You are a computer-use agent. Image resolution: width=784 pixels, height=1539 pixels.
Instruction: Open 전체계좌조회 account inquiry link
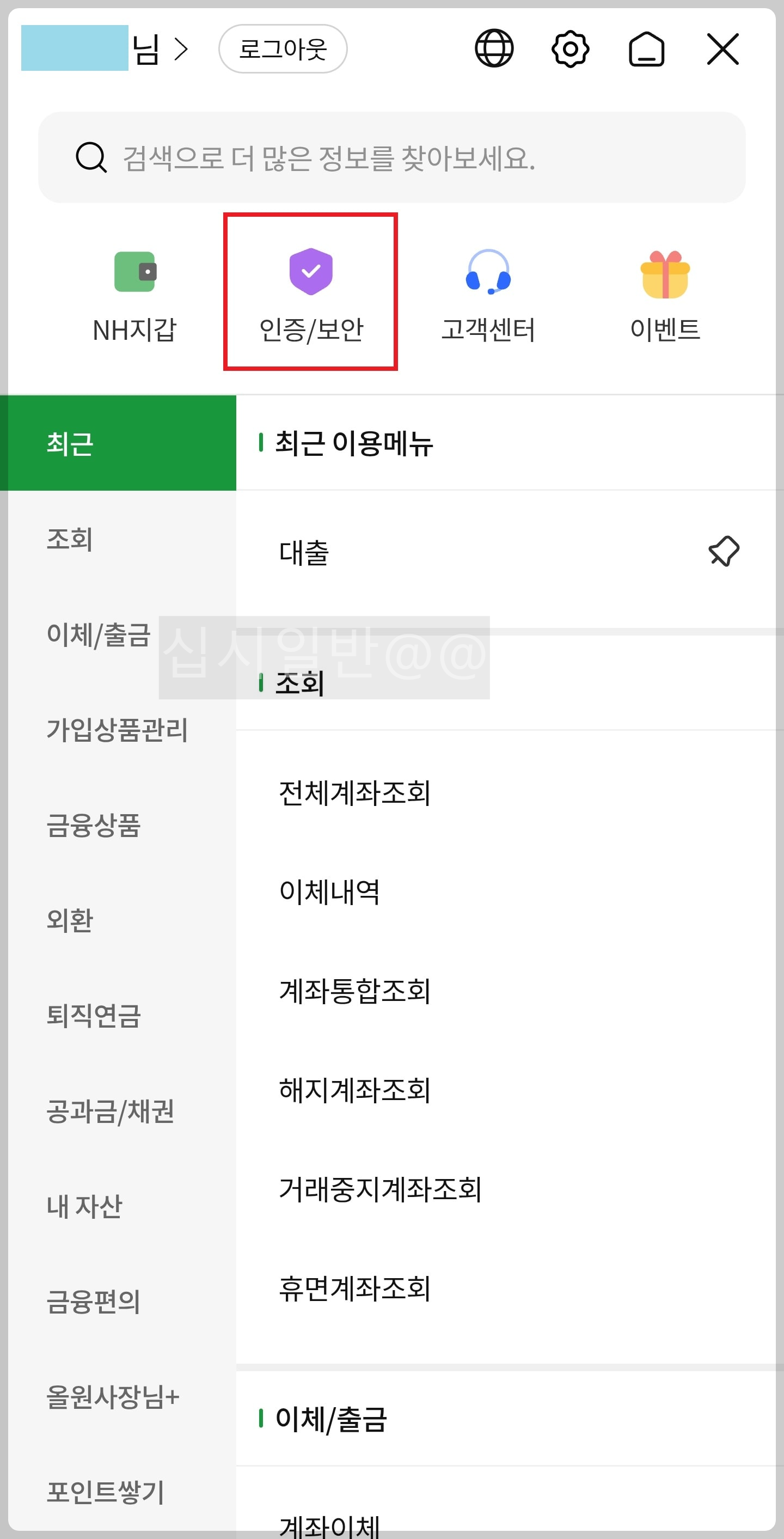(x=356, y=793)
